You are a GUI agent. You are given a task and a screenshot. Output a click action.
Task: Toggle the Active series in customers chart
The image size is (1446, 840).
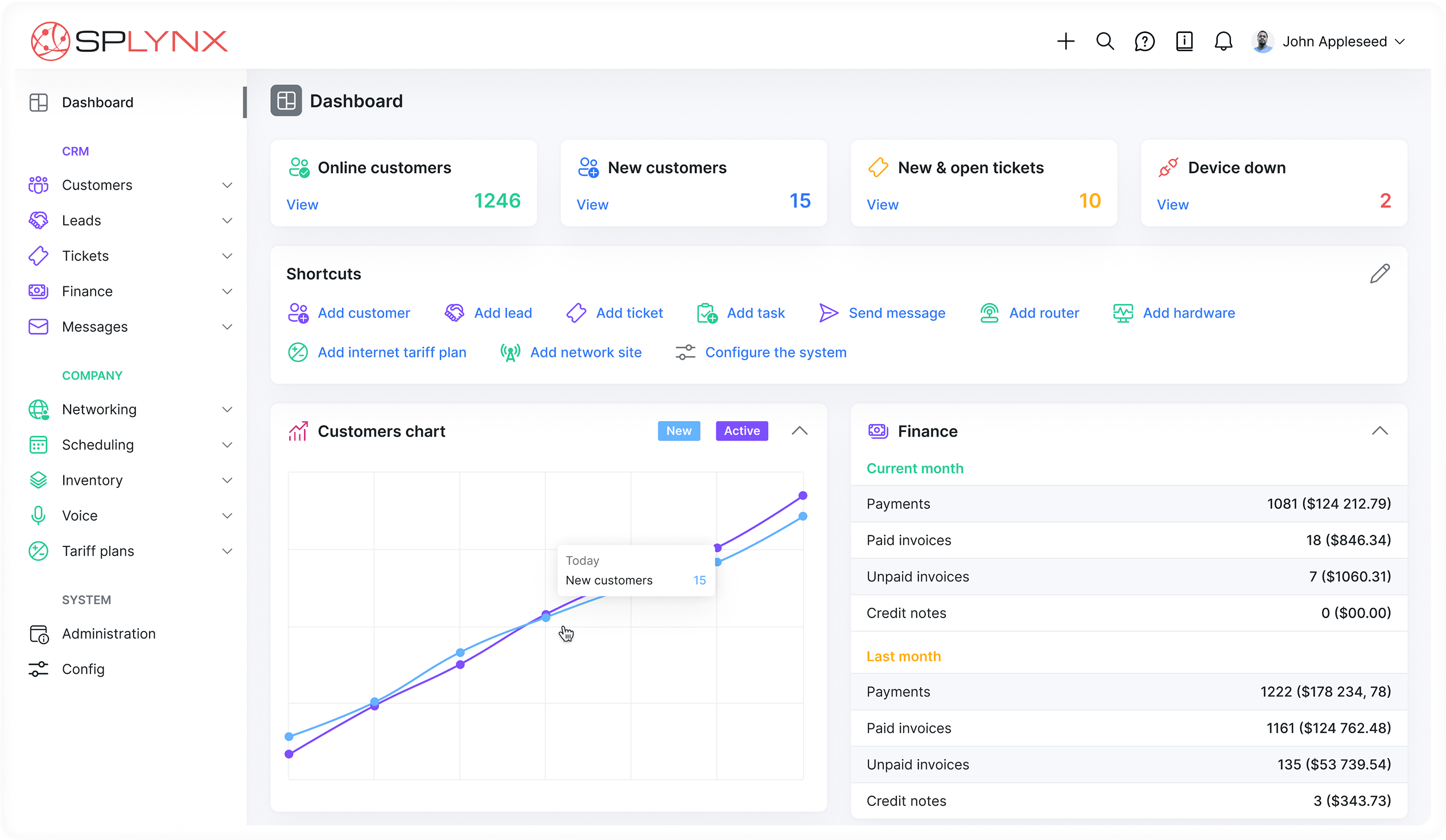741,431
